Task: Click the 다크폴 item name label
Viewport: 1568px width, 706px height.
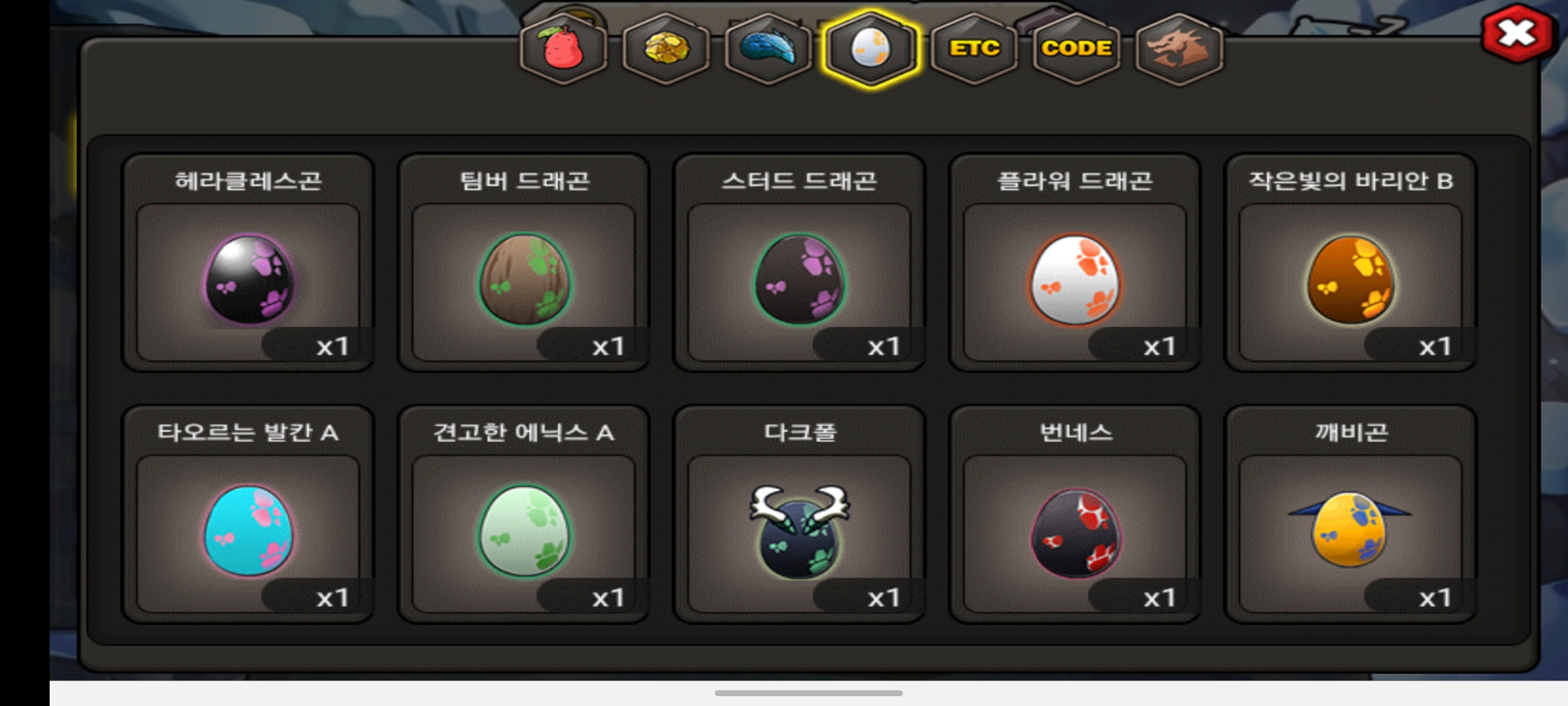Action: [800, 432]
